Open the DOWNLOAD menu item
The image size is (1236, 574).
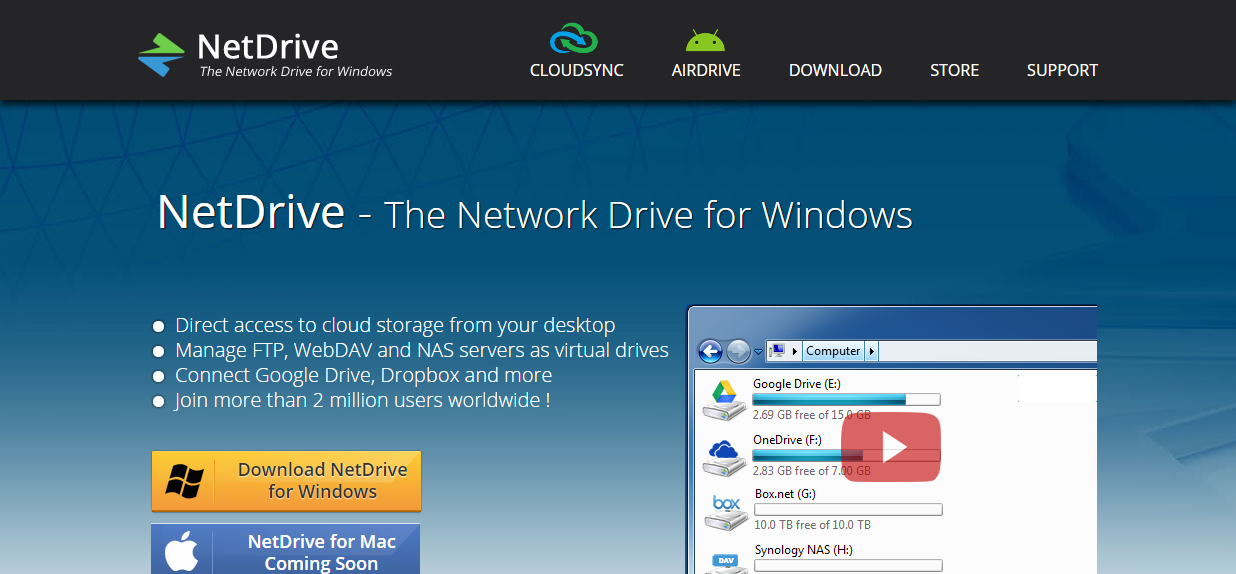coord(835,70)
